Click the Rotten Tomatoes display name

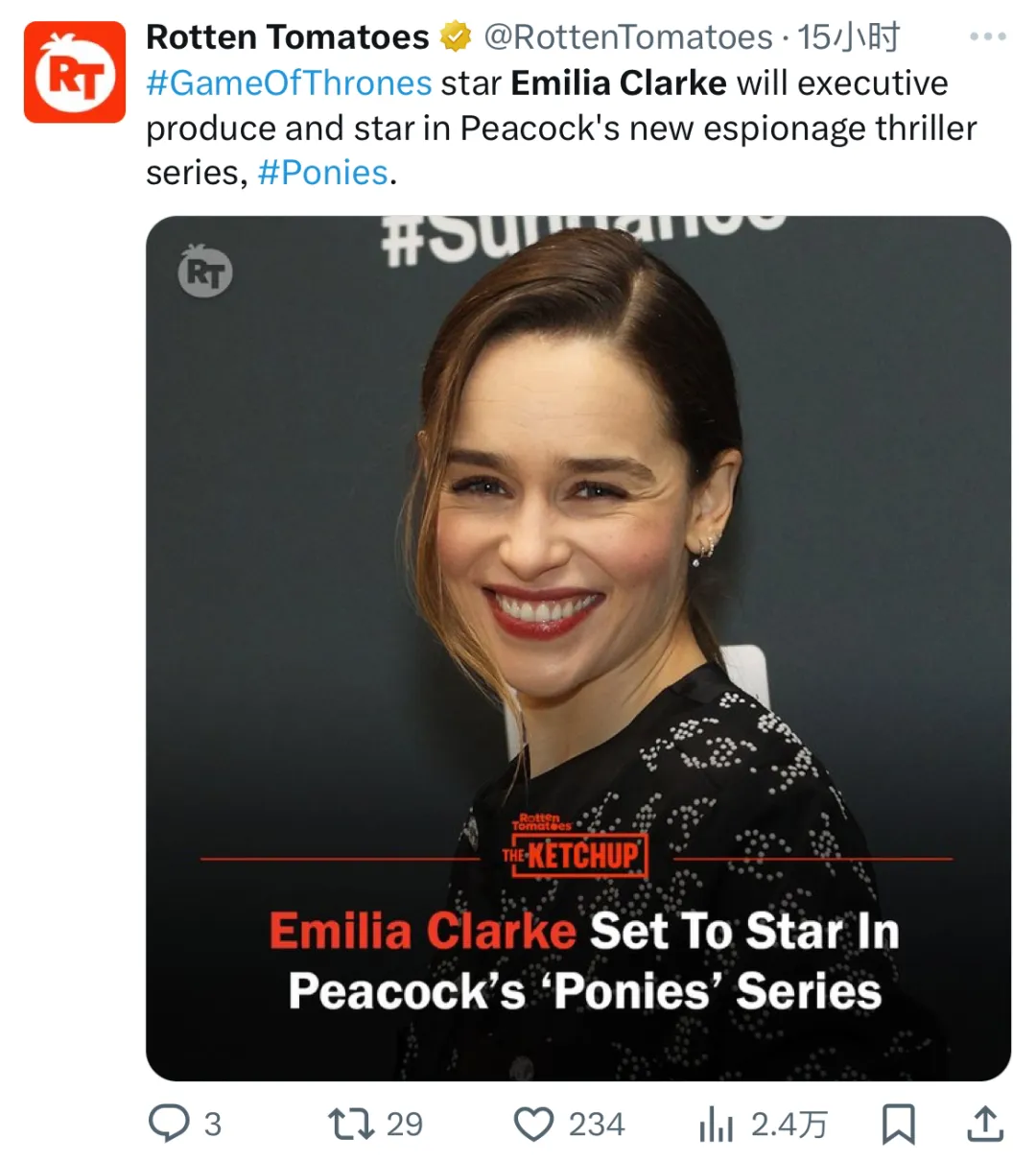[287, 37]
